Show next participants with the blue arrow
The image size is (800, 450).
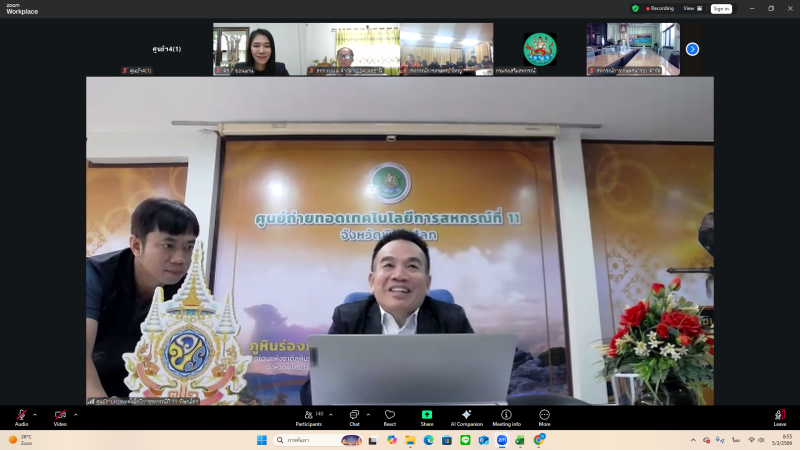pyautogui.click(x=692, y=49)
